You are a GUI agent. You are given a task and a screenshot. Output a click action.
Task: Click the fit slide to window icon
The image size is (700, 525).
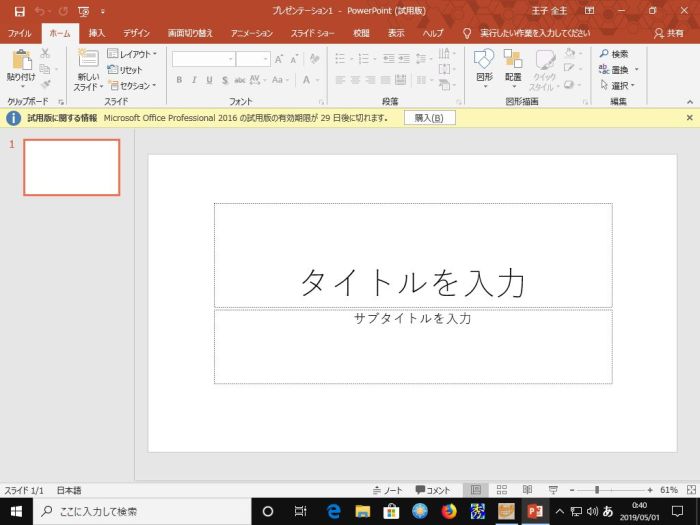click(x=688, y=490)
